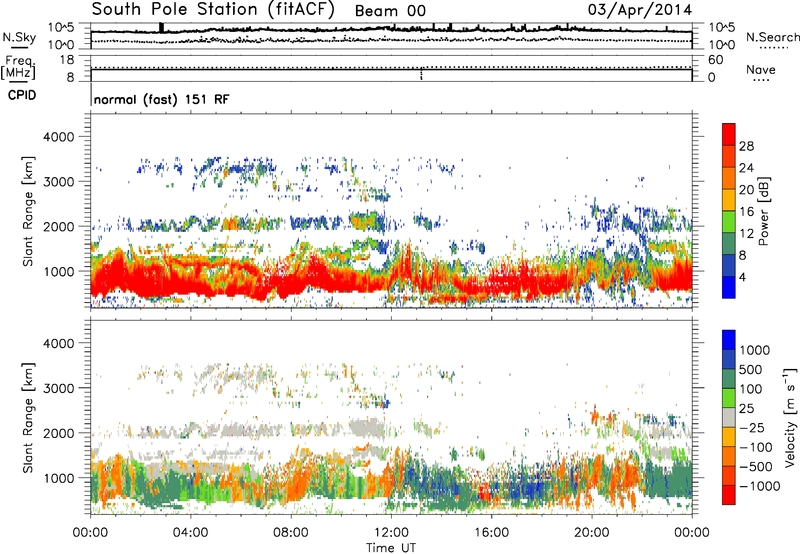Viewport: 800px width, 554px height.
Task: Click the gray segment of velocity colorbar
Action: (729, 418)
